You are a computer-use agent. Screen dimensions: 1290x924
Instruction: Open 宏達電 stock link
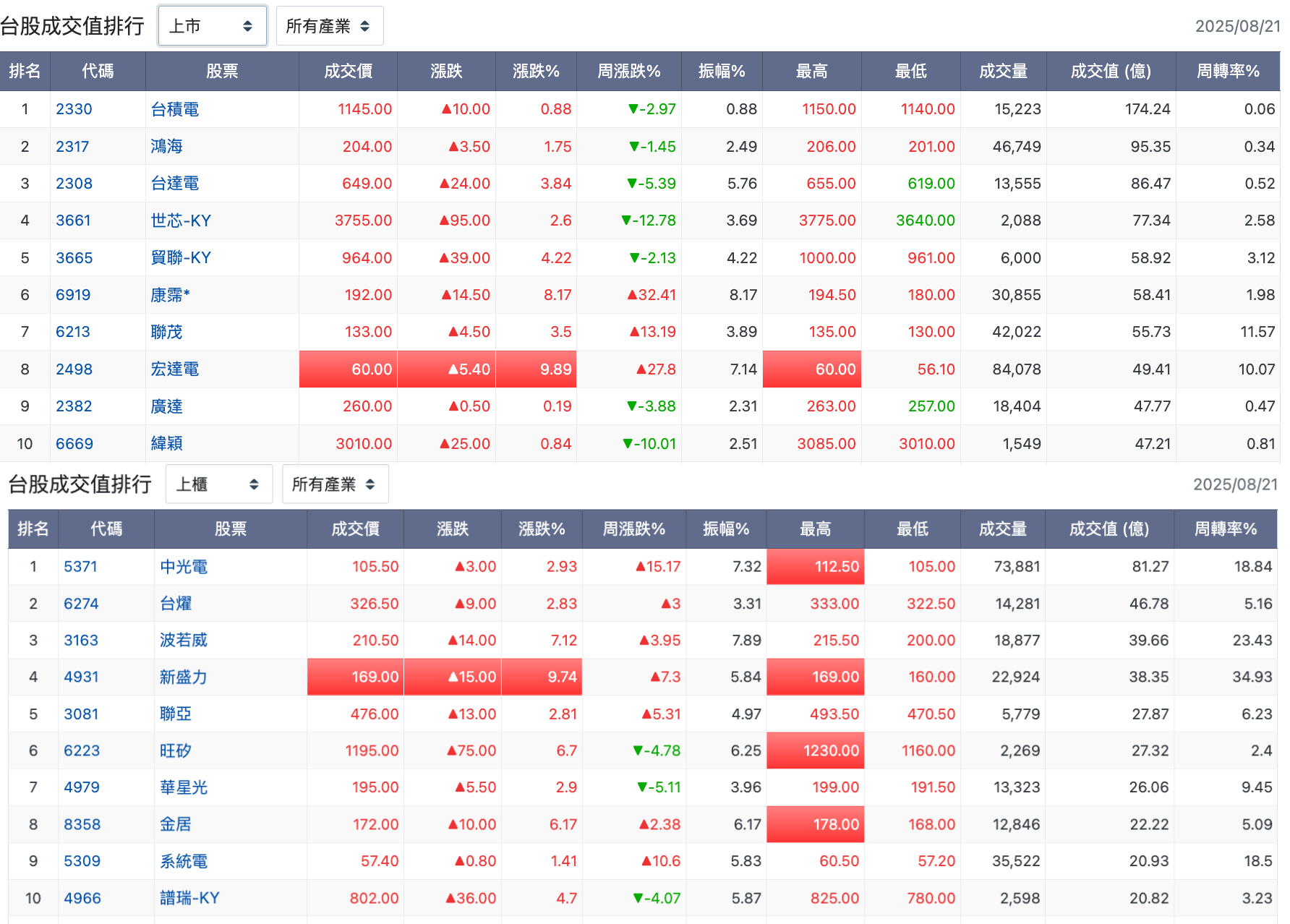(x=175, y=369)
